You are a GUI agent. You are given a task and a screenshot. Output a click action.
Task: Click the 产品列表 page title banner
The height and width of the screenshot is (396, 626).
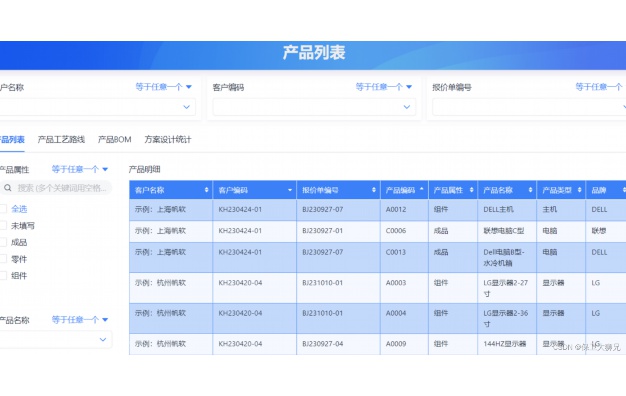[x=313, y=55]
